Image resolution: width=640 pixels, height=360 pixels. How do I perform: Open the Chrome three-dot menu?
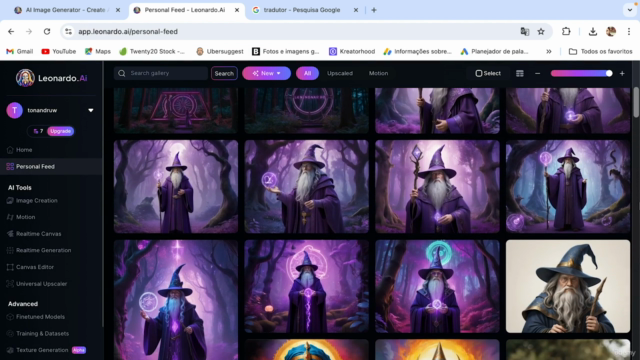point(629,31)
